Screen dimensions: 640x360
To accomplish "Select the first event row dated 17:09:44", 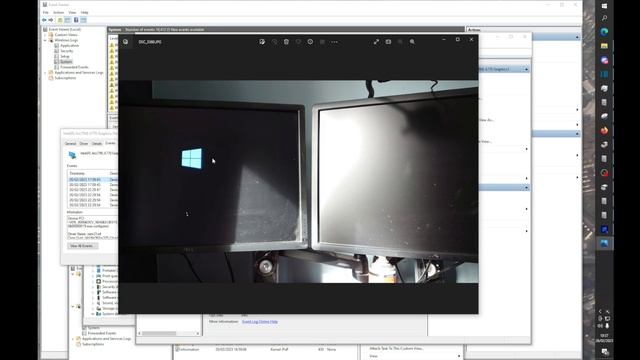I will click(x=93, y=180).
